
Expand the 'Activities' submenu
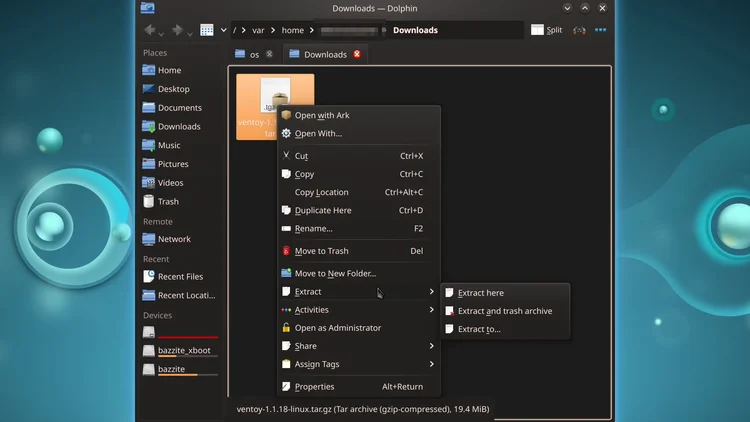click(359, 310)
